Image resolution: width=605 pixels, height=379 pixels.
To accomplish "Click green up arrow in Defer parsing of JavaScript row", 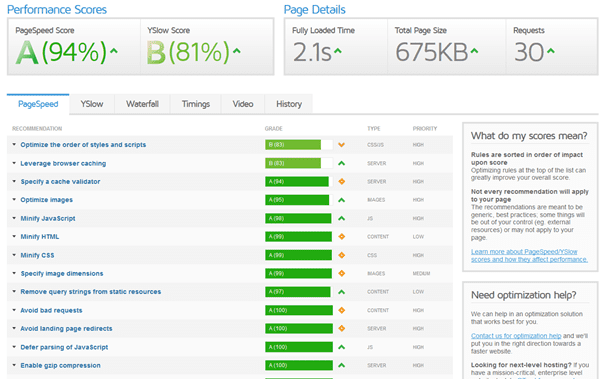I will coord(341,347).
